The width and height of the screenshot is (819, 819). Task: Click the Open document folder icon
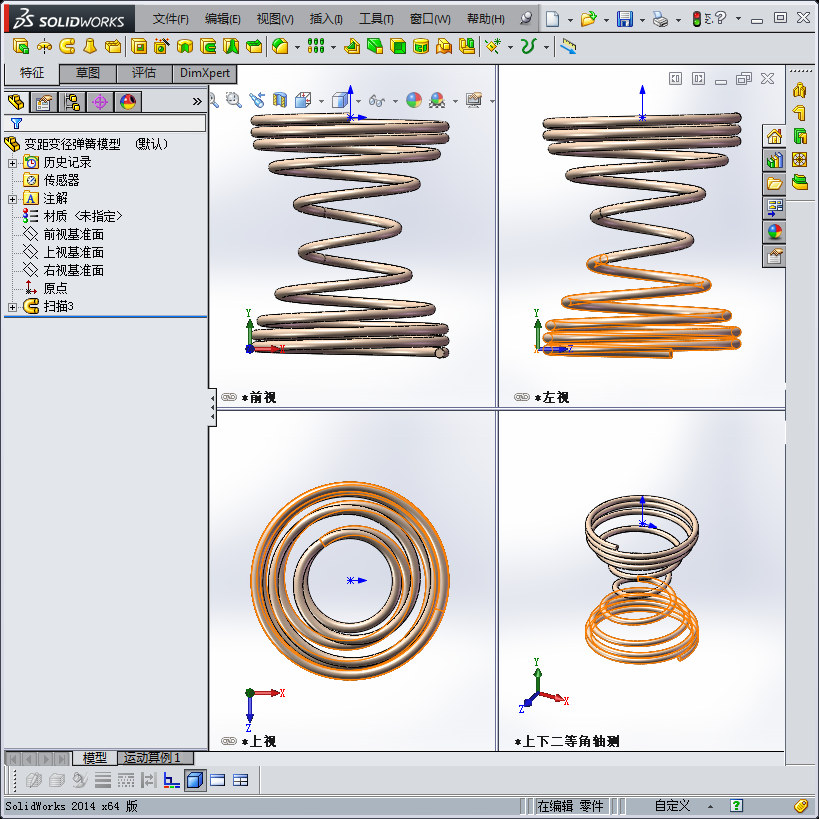tap(589, 19)
